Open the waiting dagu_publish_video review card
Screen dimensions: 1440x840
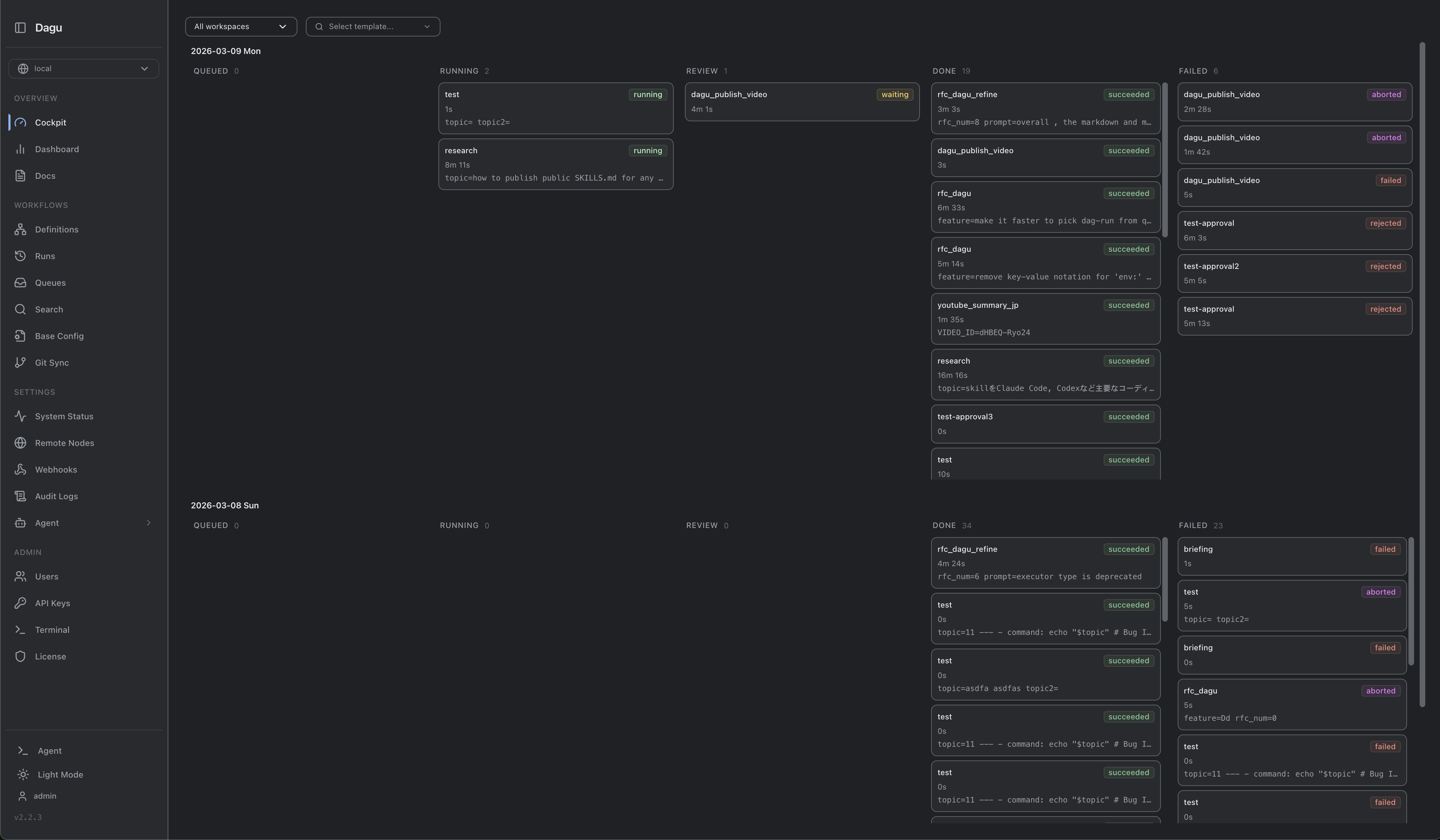point(802,102)
